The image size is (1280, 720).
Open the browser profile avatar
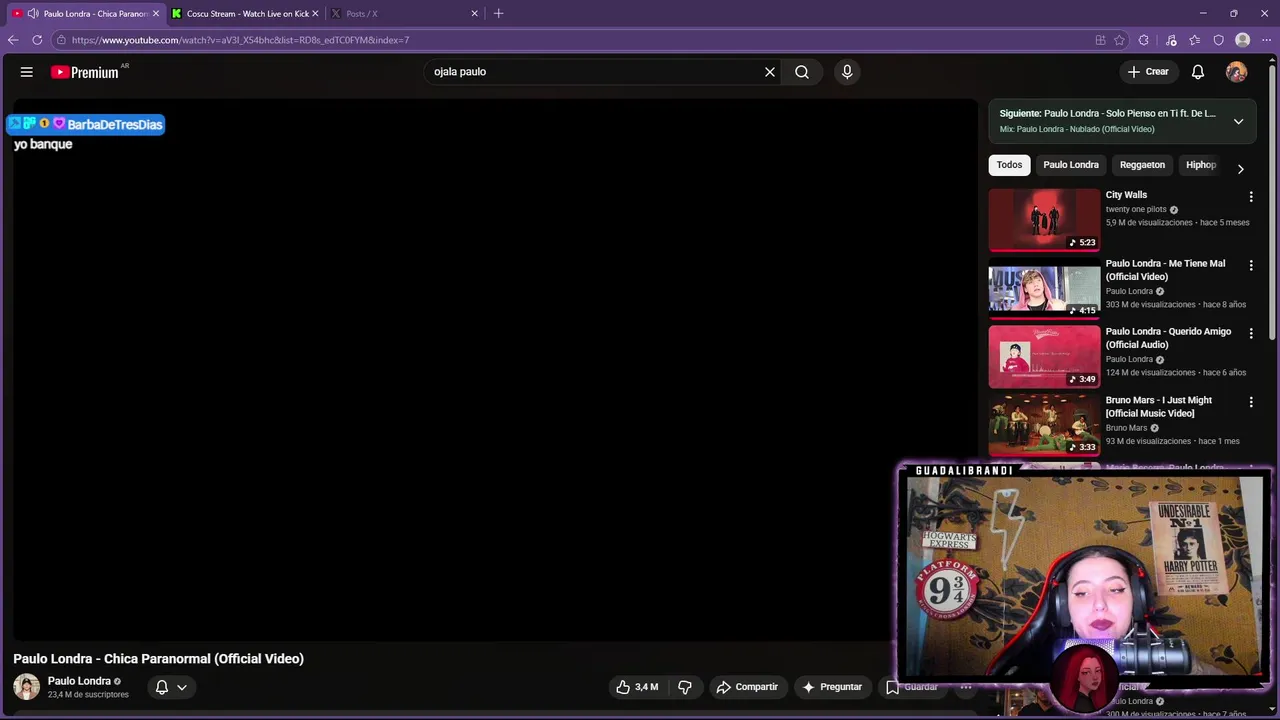(1243, 40)
